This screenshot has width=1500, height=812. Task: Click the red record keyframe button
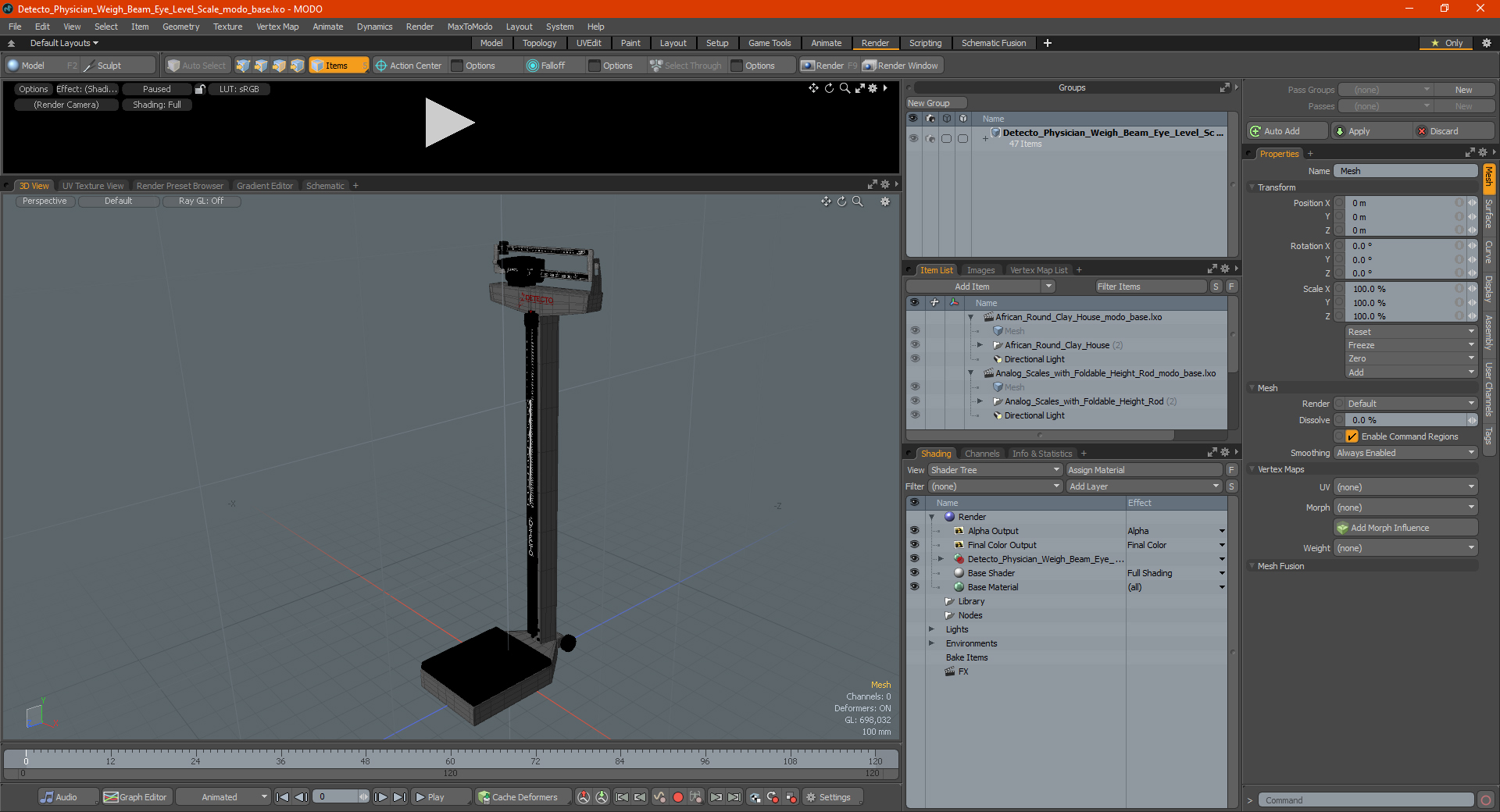point(678,797)
